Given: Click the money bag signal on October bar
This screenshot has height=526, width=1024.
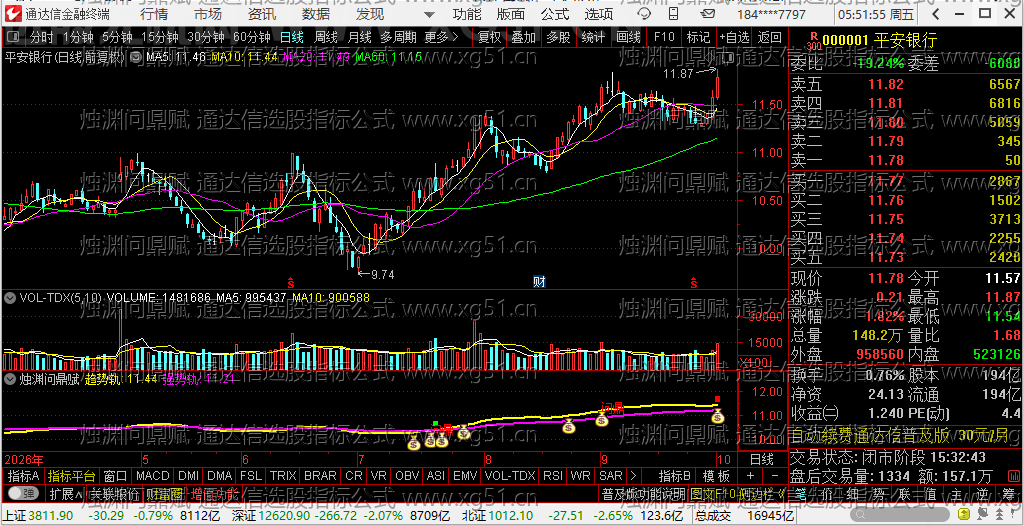Looking at the screenshot, I should (717, 416).
